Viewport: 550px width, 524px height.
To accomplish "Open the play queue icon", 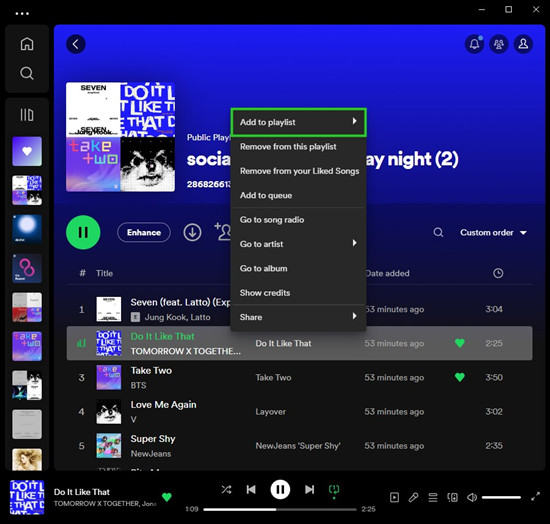I will pos(433,497).
